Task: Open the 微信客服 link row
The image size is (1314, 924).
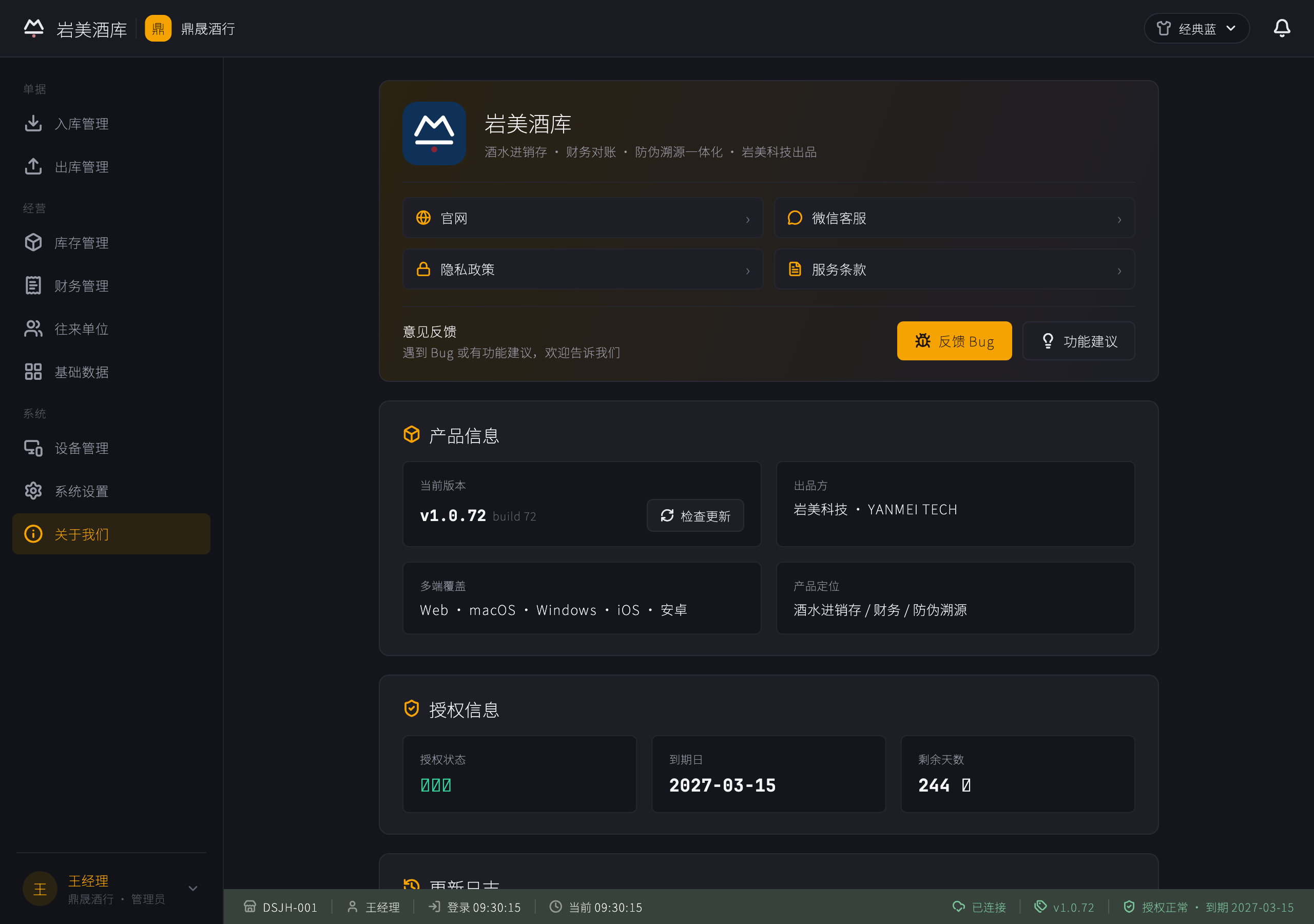Action: pyautogui.click(x=955, y=218)
